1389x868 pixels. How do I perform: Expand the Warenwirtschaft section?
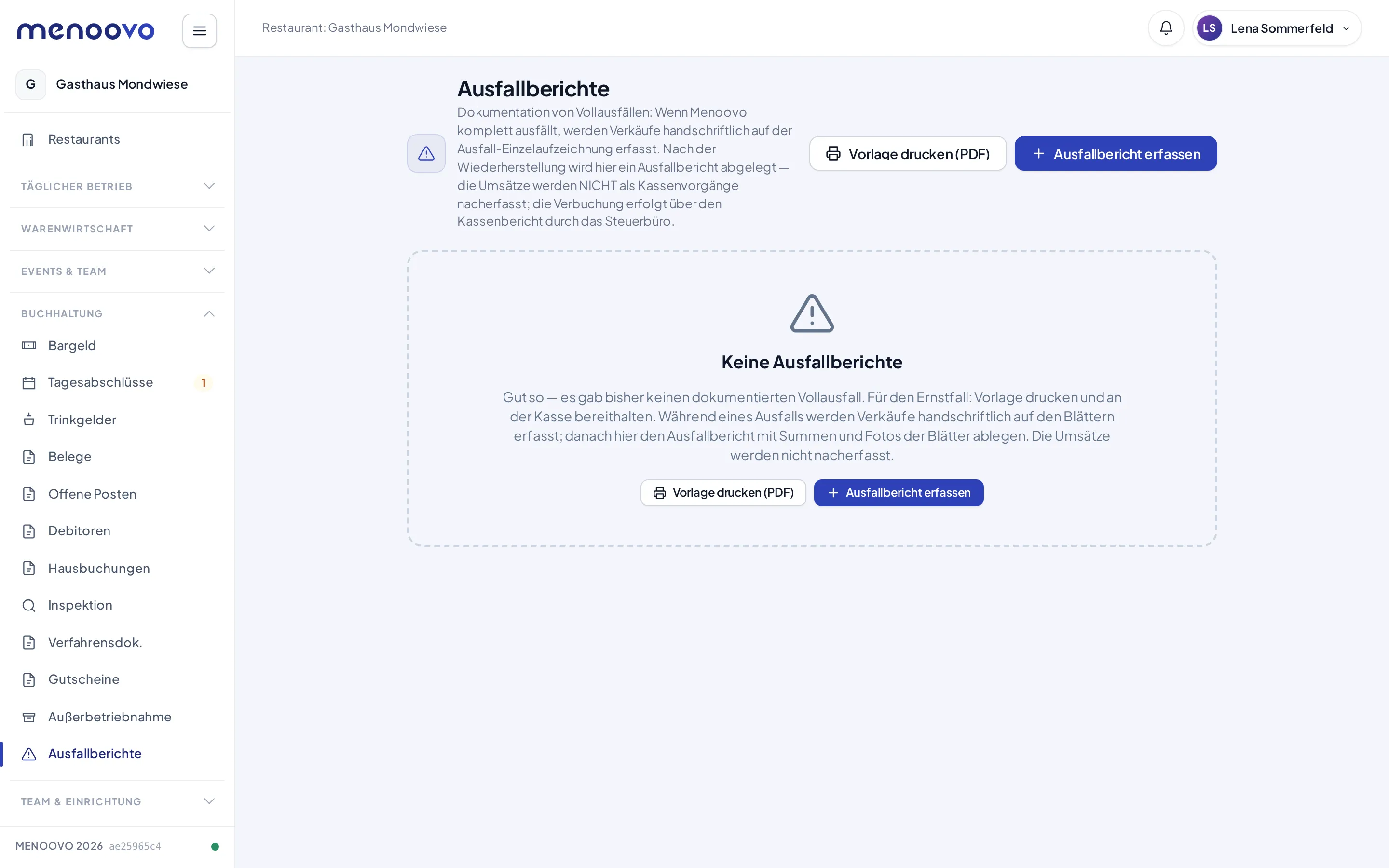(x=117, y=229)
